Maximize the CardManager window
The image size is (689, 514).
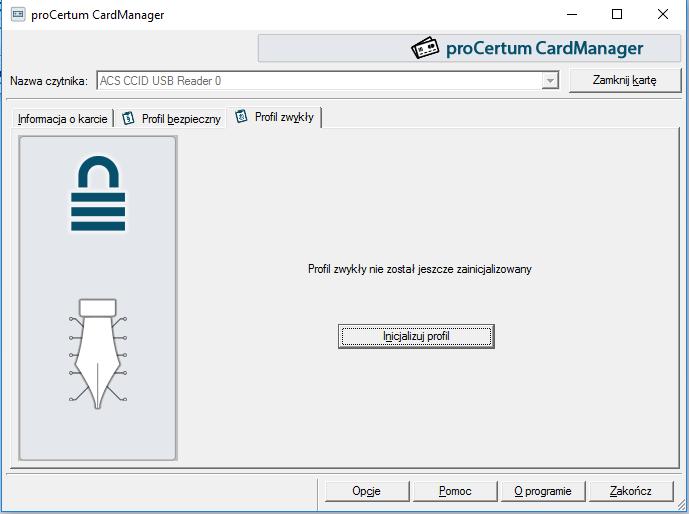tap(617, 14)
